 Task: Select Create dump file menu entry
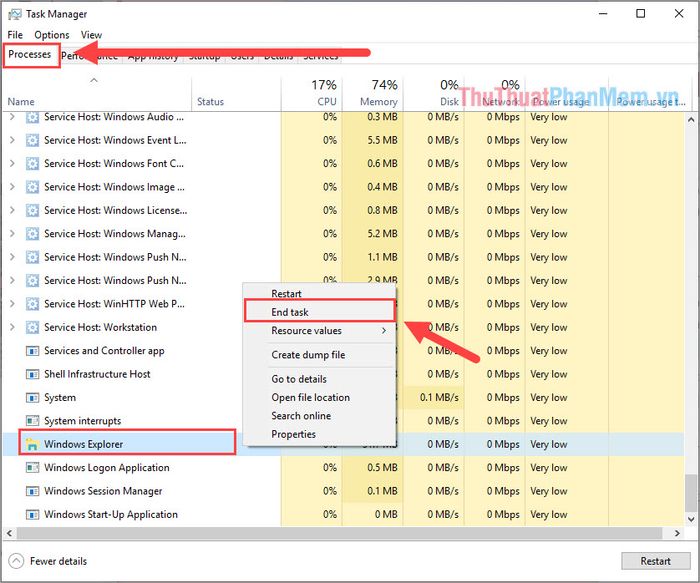(x=319, y=355)
